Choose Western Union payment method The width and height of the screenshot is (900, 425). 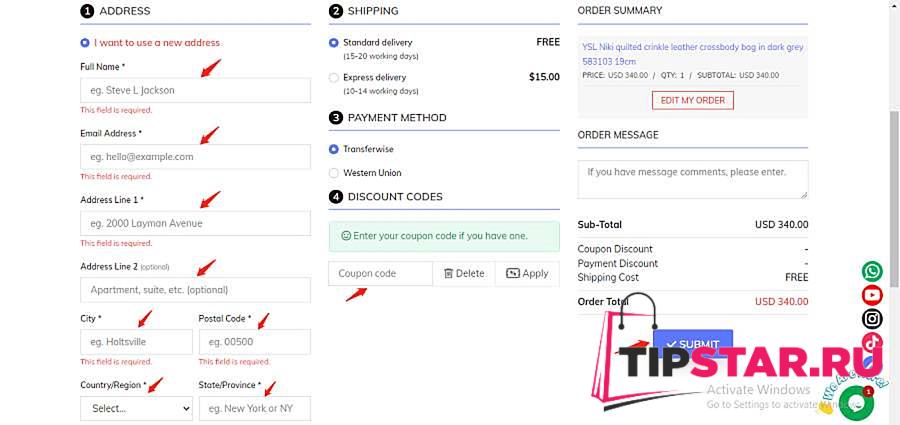tap(333, 173)
